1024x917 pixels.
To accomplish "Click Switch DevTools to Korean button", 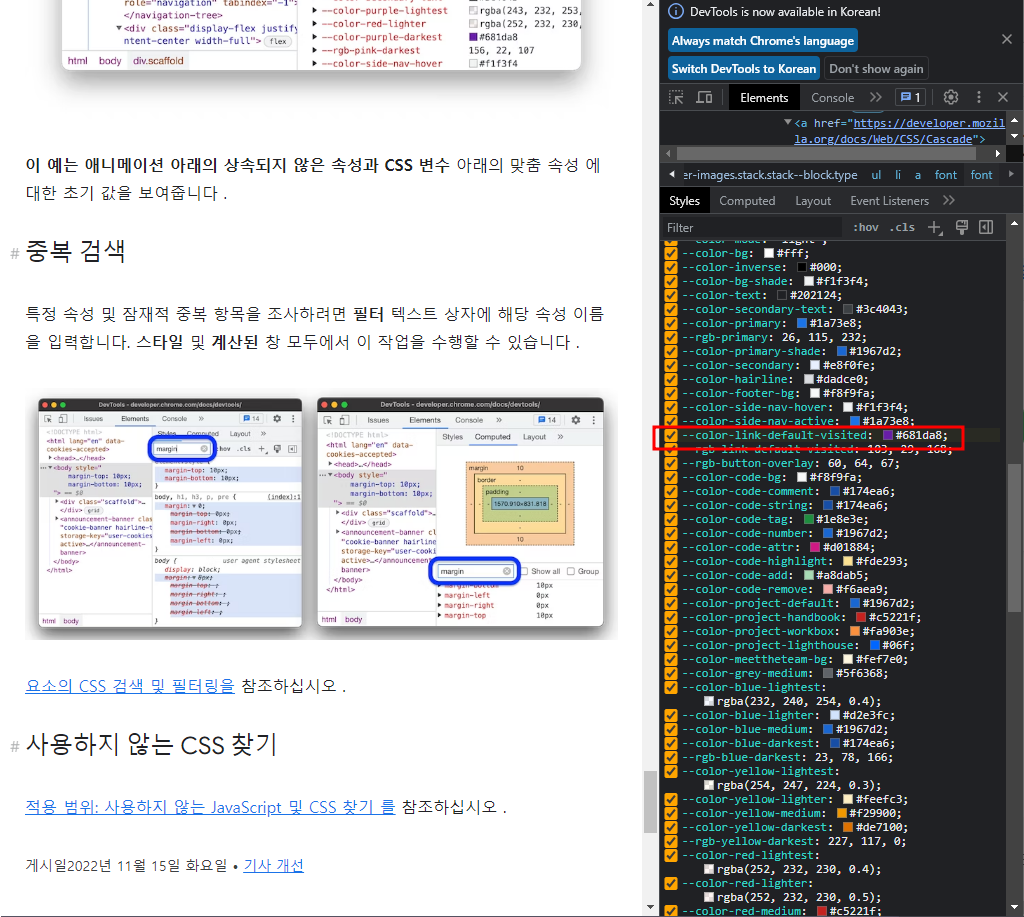I will [743, 69].
